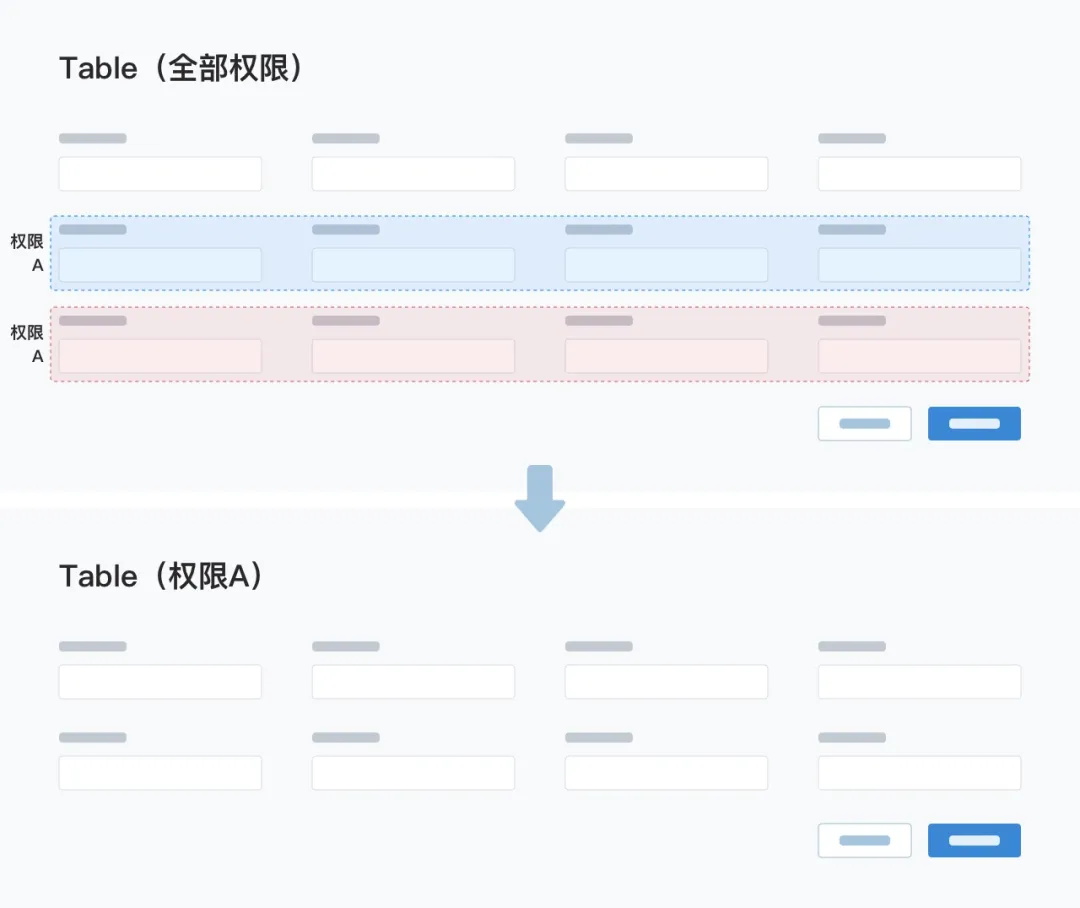Image resolution: width=1080 pixels, height=908 pixels.
Task: Focus the last input in the blue-highlighted row
Action: point(919,265)
